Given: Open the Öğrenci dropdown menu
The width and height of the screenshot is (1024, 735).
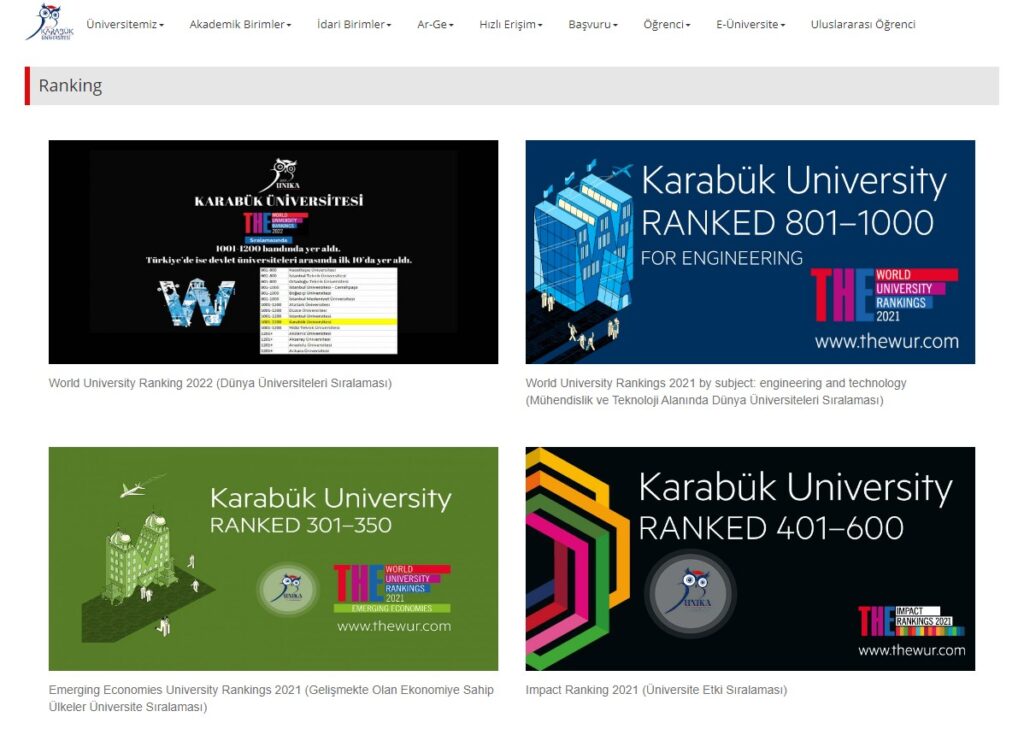Looking at the screenshot, I should click(667, 24).
